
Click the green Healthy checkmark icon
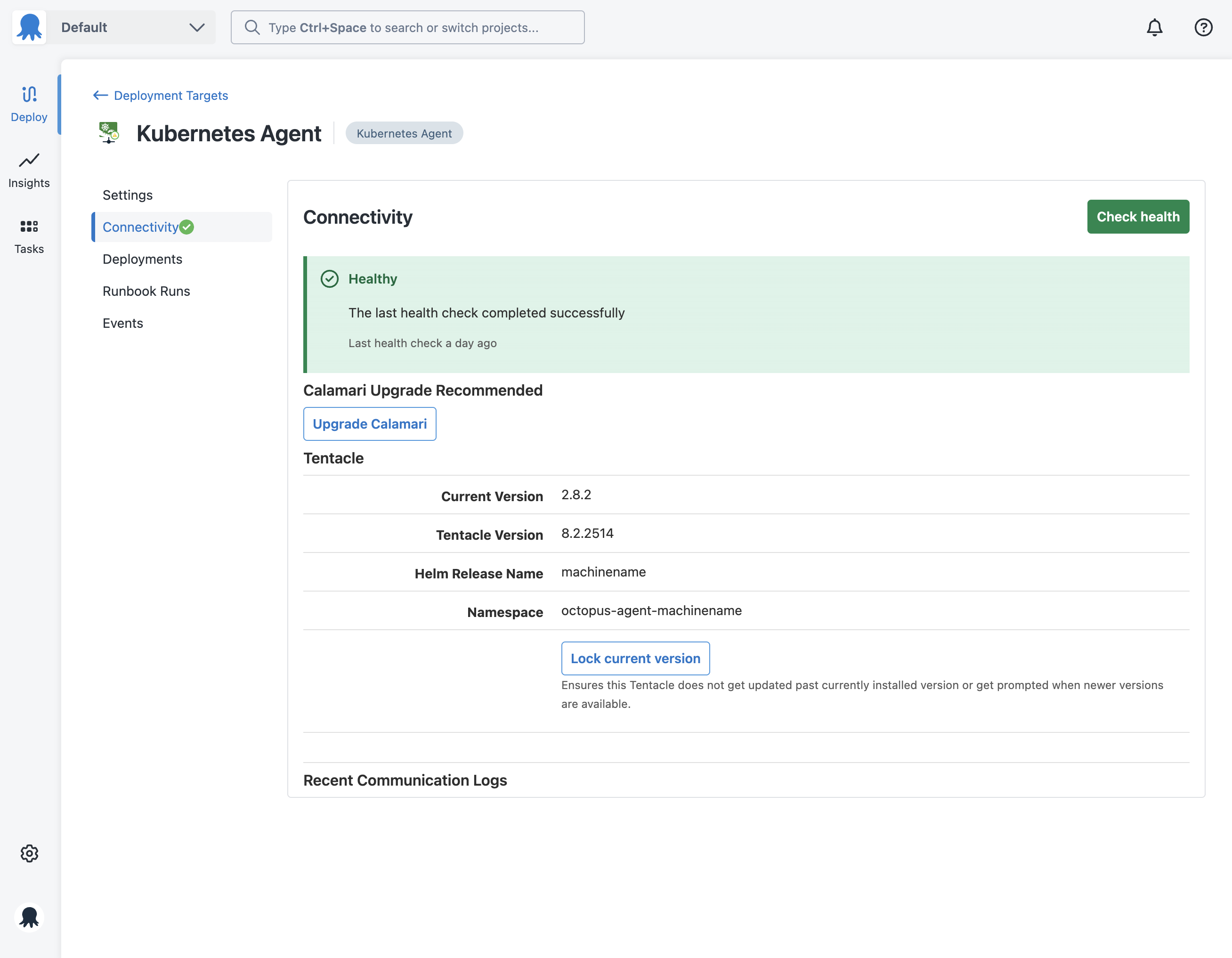pos(330,279)
